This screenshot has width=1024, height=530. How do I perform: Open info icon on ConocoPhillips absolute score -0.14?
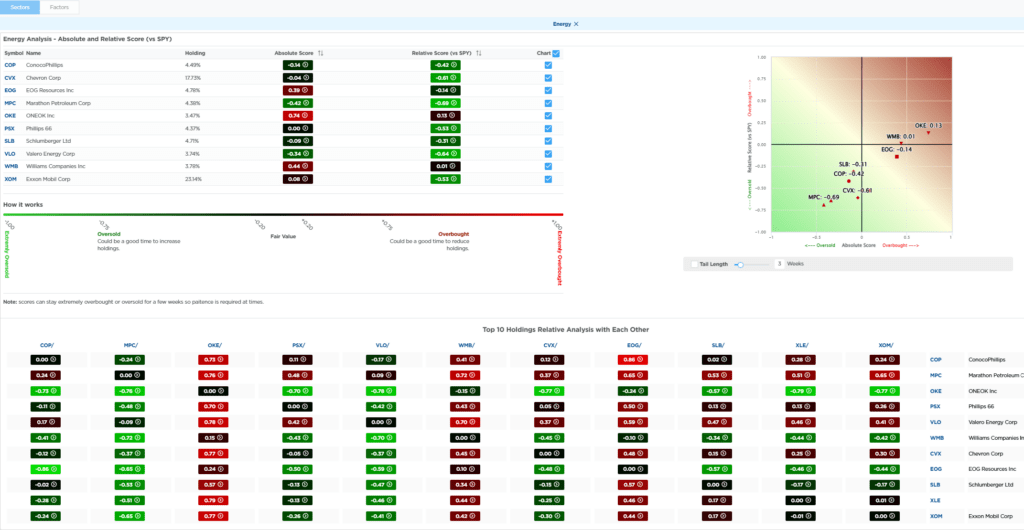coord(305,65)
